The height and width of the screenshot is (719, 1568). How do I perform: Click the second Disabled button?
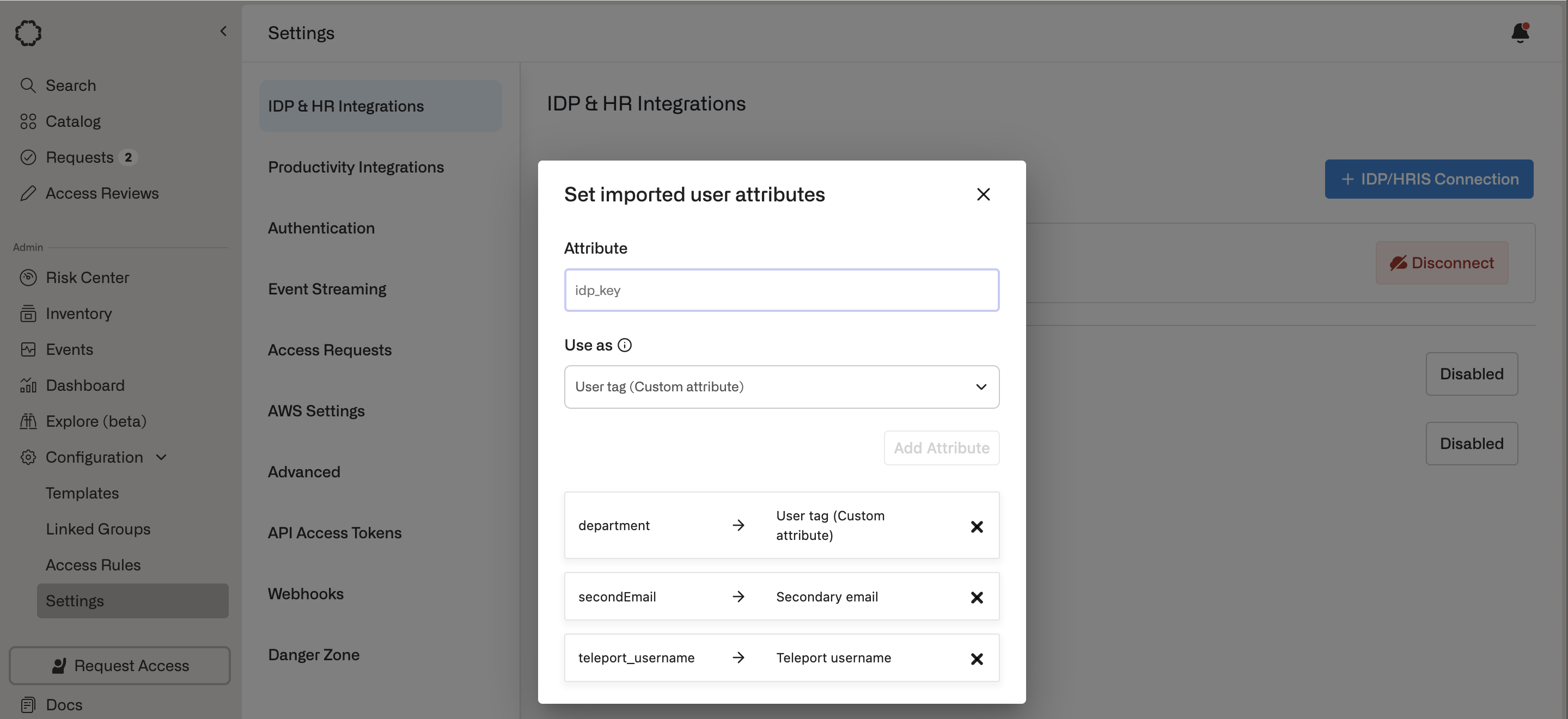[x=1471, y=444]
